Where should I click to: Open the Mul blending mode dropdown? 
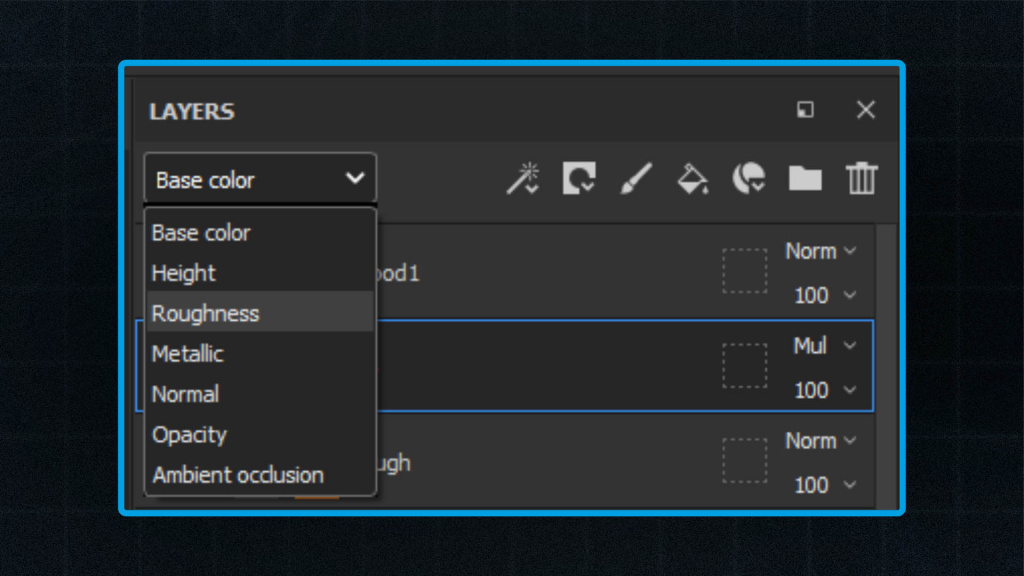point(824,345)
